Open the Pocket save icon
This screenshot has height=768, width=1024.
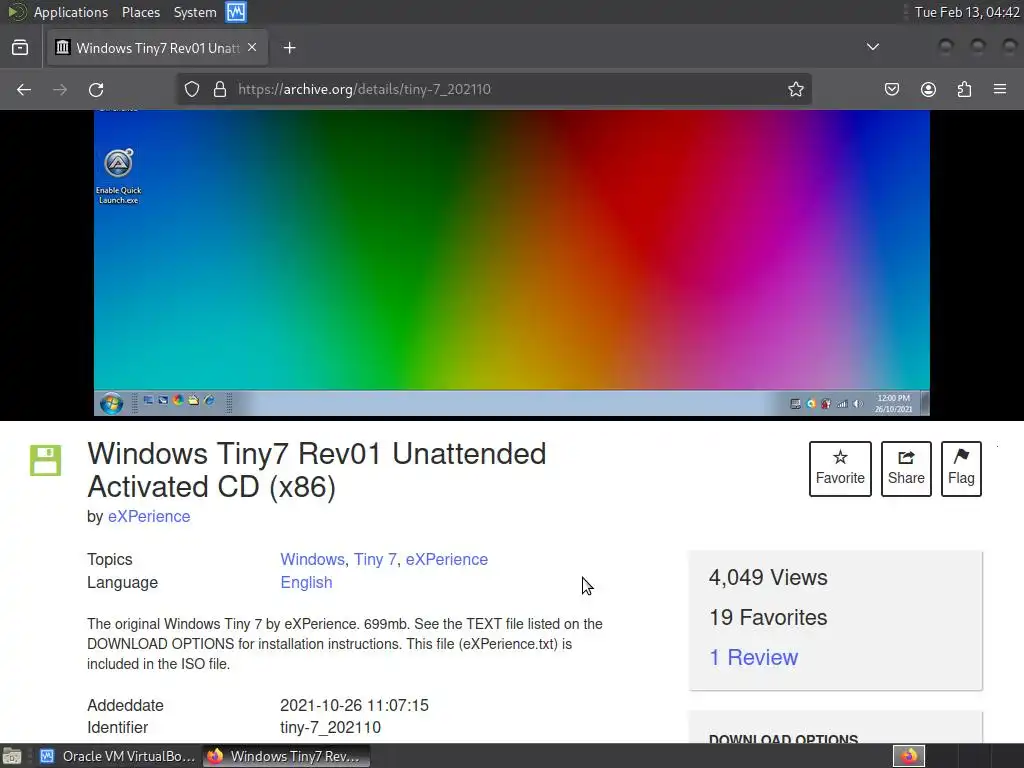(891, 89)
